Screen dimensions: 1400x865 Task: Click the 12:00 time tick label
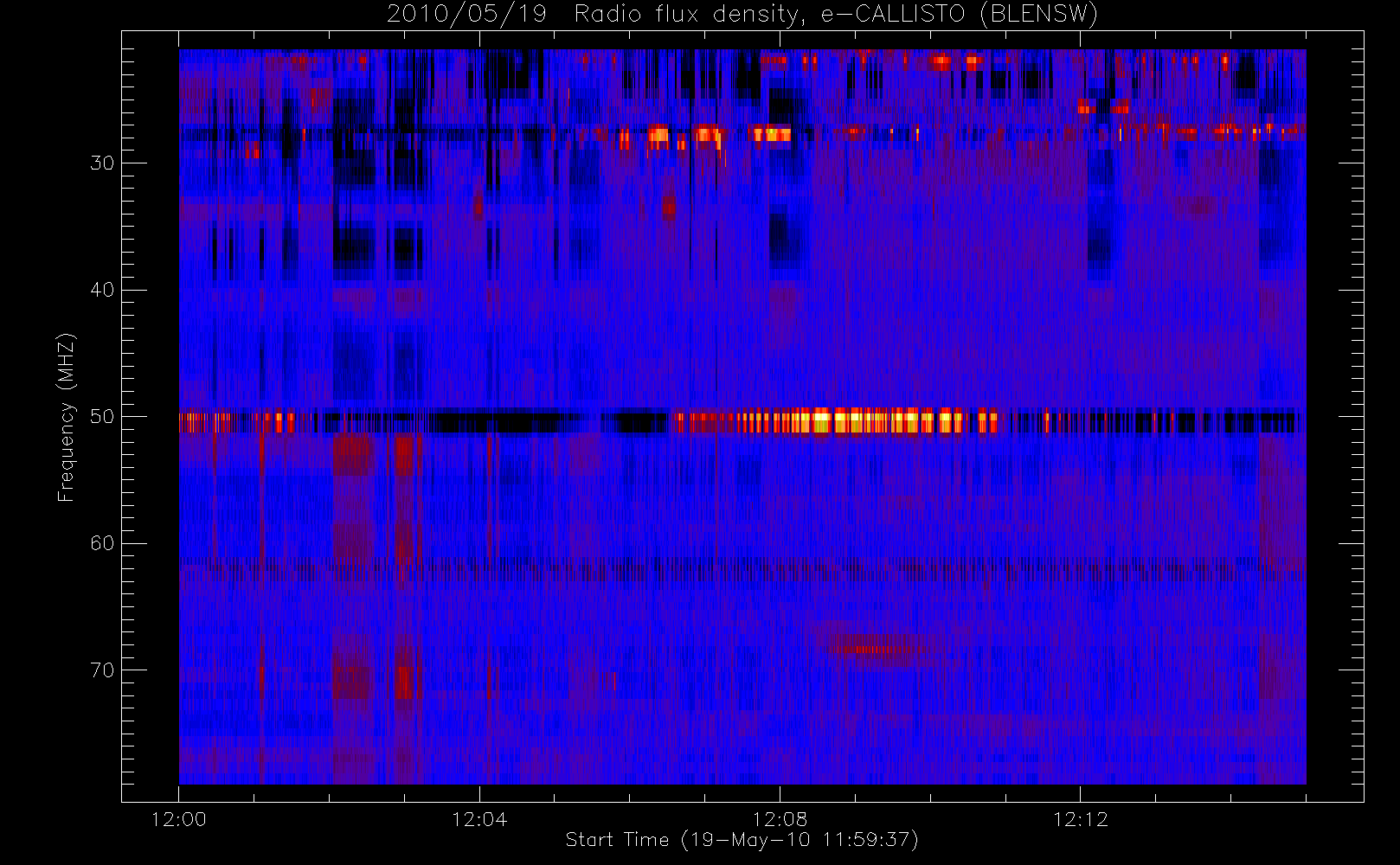point(179,819)
